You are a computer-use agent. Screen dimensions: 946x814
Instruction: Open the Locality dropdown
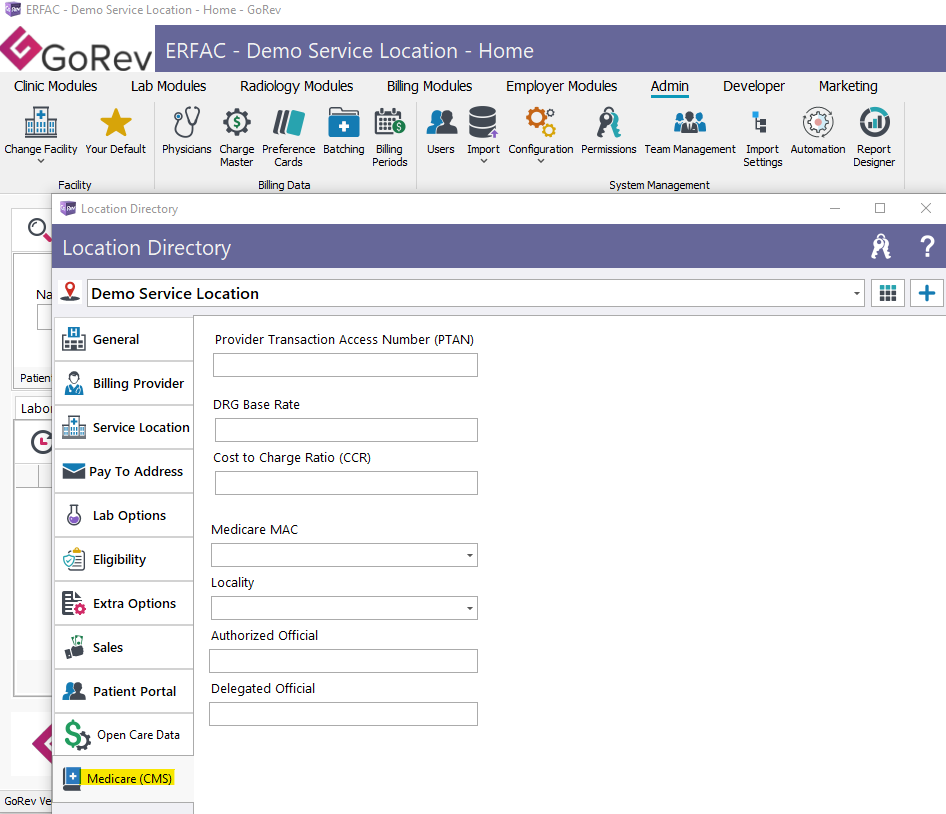pos(469,608)
